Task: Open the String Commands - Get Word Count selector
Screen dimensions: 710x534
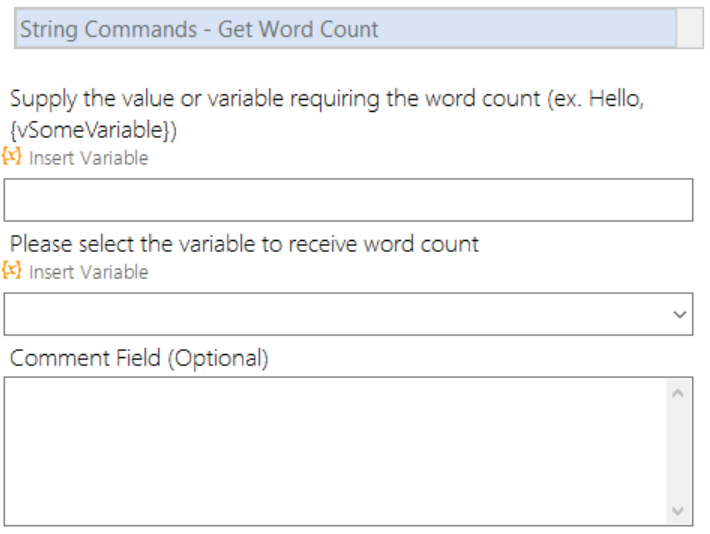Action: tap(345, 29)
